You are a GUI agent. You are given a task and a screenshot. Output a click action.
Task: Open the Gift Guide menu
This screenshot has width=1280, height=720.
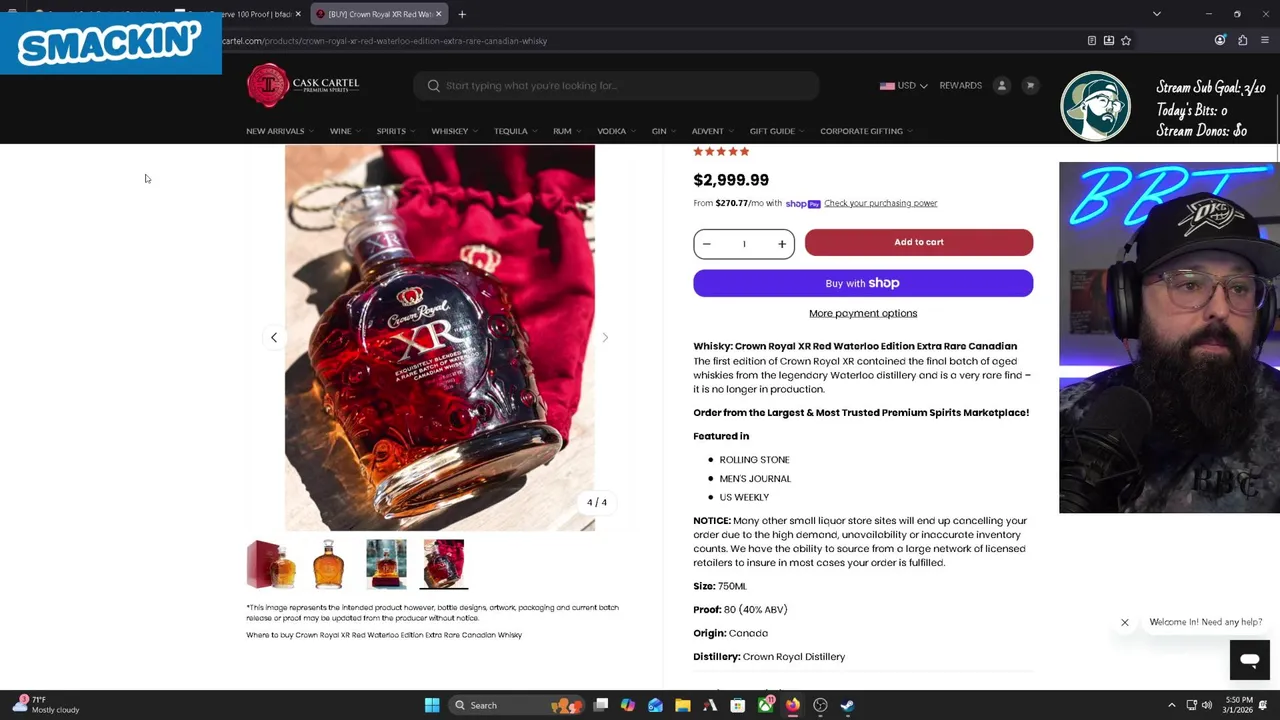(x=777, y=131)
